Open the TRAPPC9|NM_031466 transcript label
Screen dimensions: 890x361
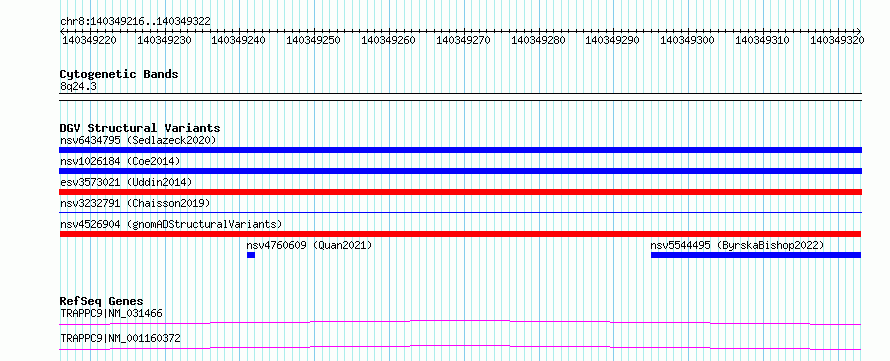[112, 313]
